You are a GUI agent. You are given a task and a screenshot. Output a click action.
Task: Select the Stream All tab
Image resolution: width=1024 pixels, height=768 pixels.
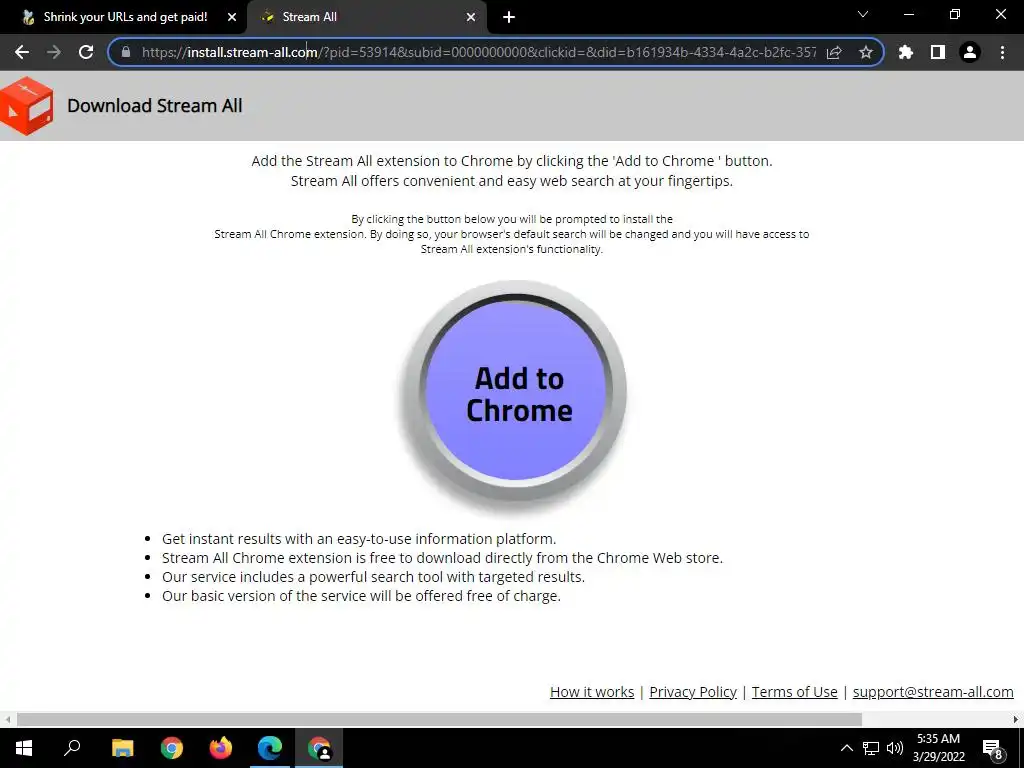367,18
